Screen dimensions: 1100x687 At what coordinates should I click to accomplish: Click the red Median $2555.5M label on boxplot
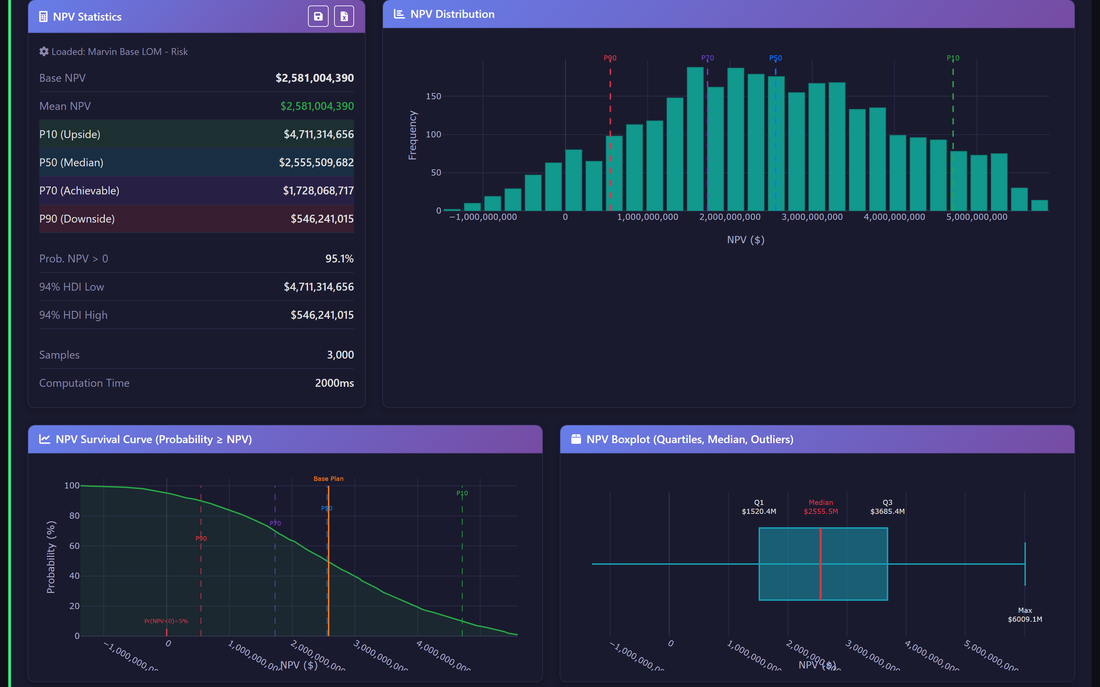click(821, 507)
